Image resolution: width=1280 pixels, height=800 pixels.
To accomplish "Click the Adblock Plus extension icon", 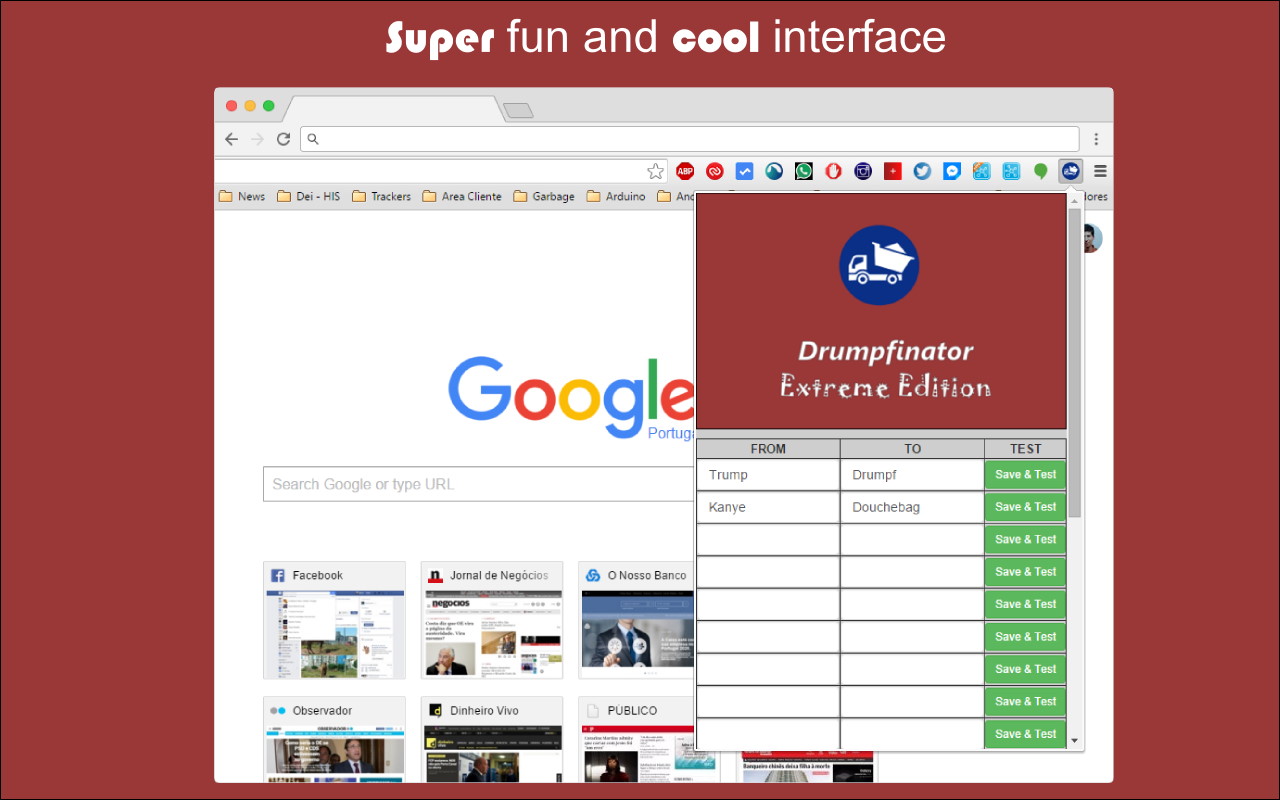I will coord(685,171).
